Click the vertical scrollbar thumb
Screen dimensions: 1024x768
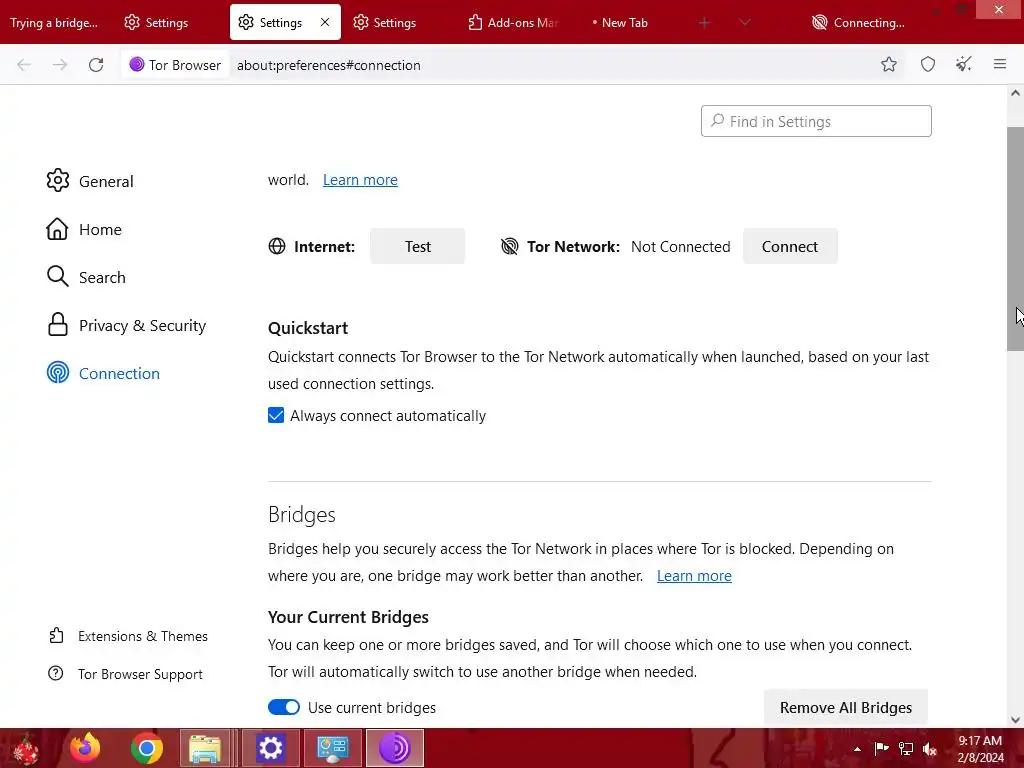(x=1015, y=238)
